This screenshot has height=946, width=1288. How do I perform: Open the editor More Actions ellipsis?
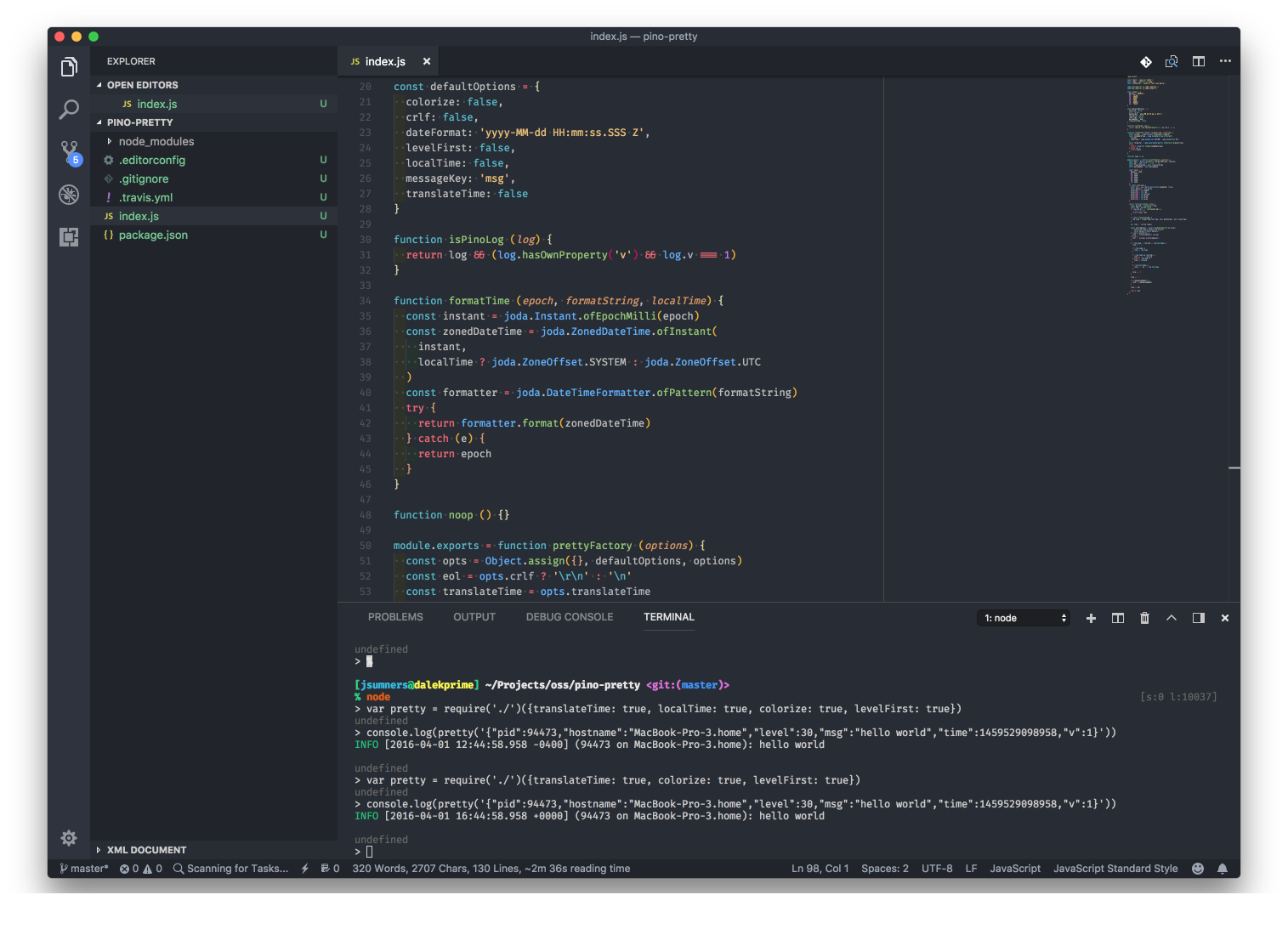pyautogui.click(x=1225, y=61)
